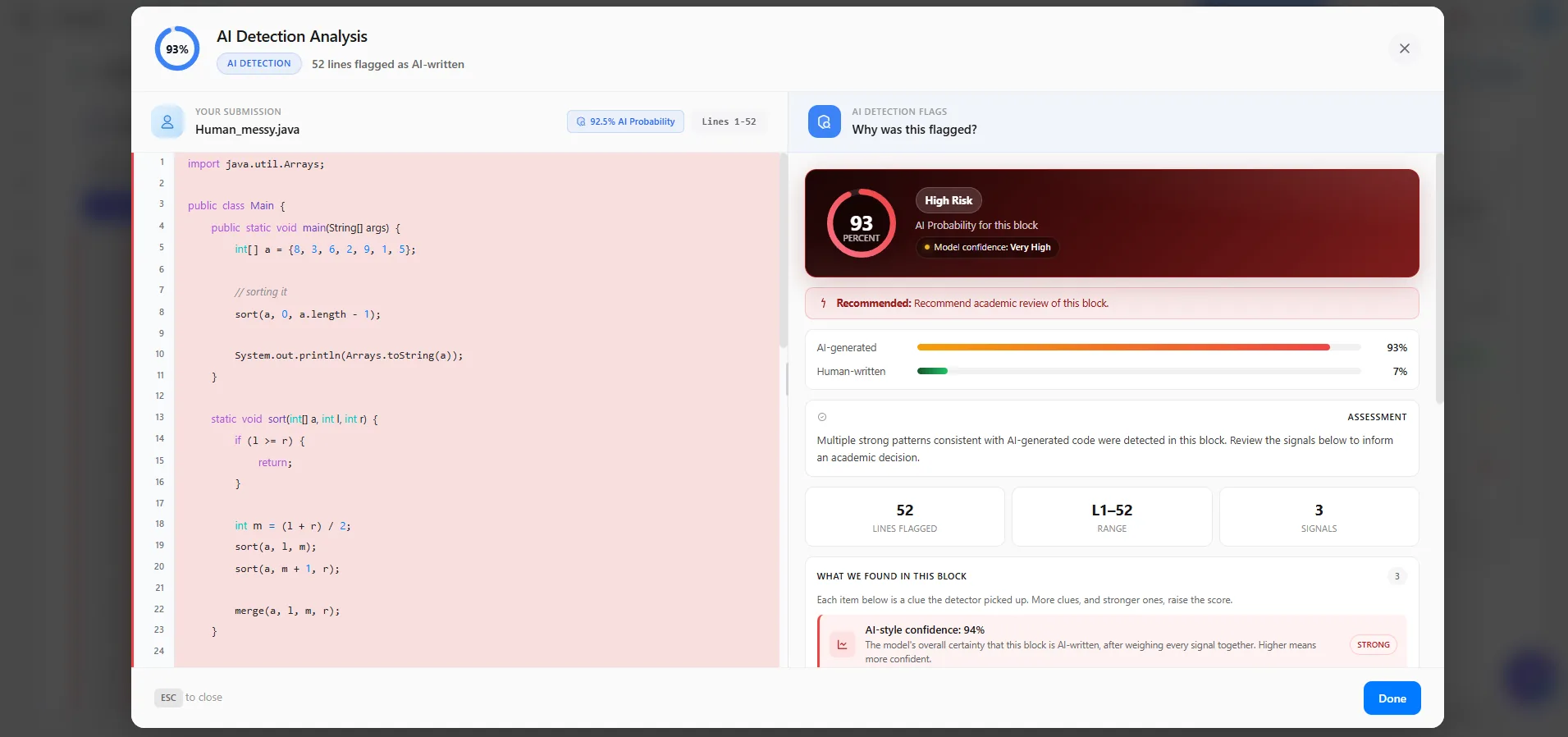Click the ESC key hint
Viewport: 1568px width, 737px height.
168,698
